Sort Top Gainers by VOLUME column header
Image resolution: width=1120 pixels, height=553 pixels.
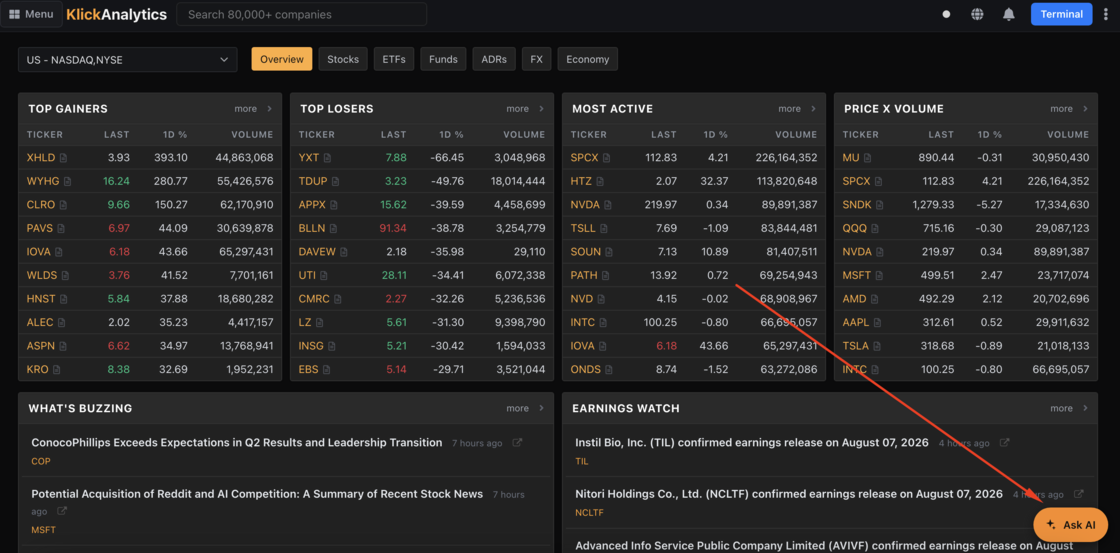tap(252, 134)
